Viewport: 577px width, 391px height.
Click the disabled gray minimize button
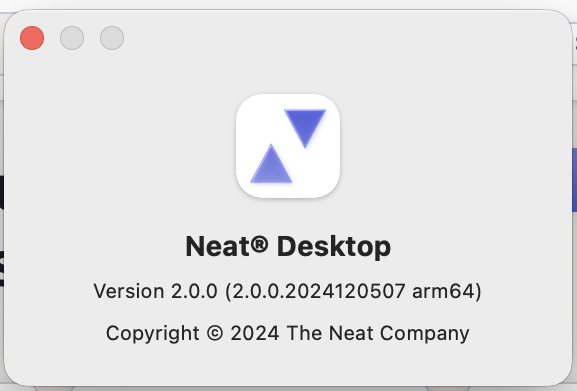tap(72, 38)
